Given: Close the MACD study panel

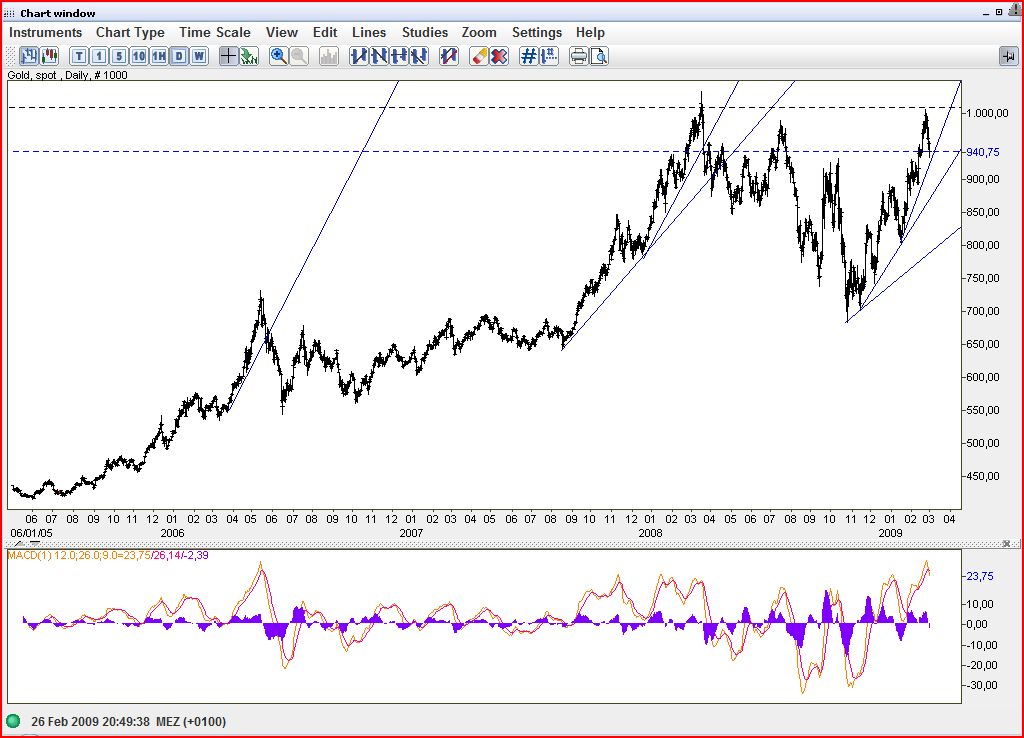Looking at the screenshot, I should pyautogui.click(x=1006, y=543).
